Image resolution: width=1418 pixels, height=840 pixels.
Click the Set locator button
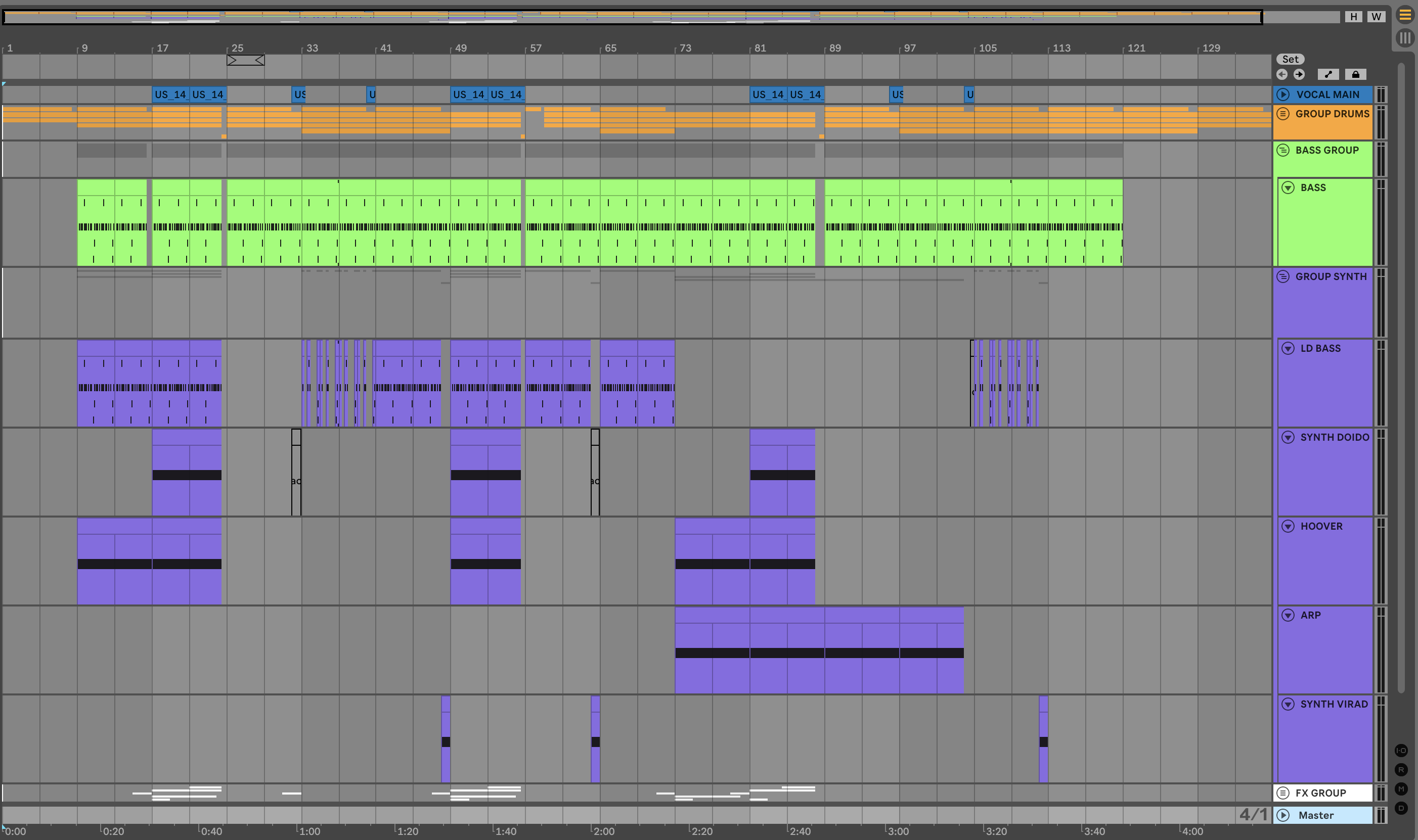point(1290,60)
